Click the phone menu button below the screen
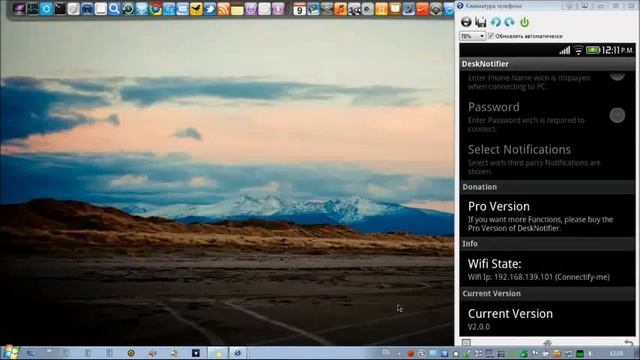Viewport: 640px width, 360px height. pyautogui.click(x=466, y=343)
